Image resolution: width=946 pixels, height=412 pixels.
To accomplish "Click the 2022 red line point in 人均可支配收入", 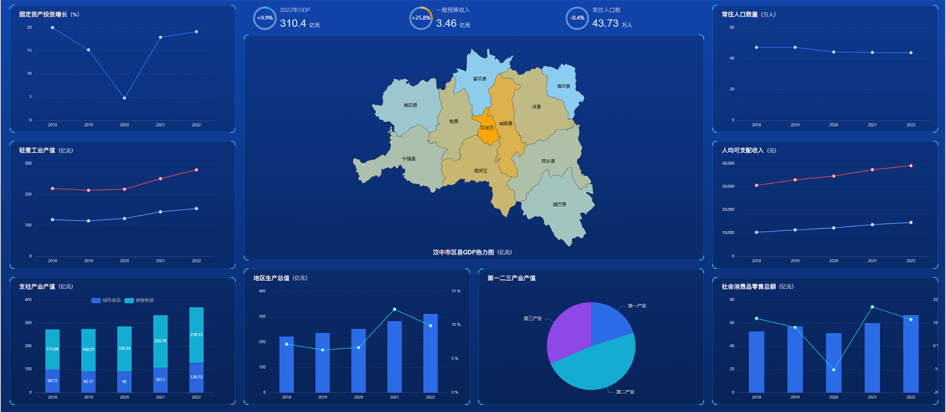I will click(x=910, y=166).
